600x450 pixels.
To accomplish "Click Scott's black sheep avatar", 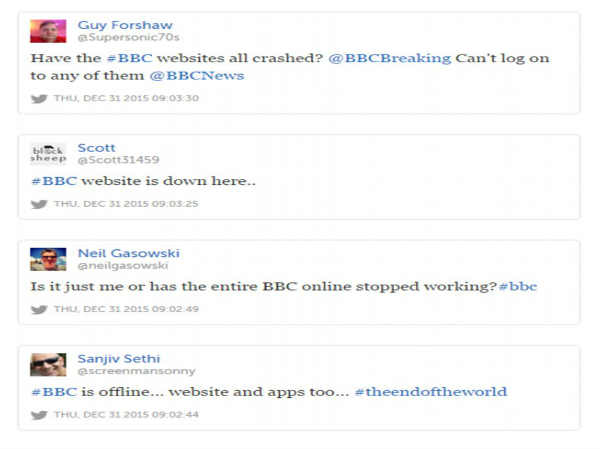I will (48, 153).
